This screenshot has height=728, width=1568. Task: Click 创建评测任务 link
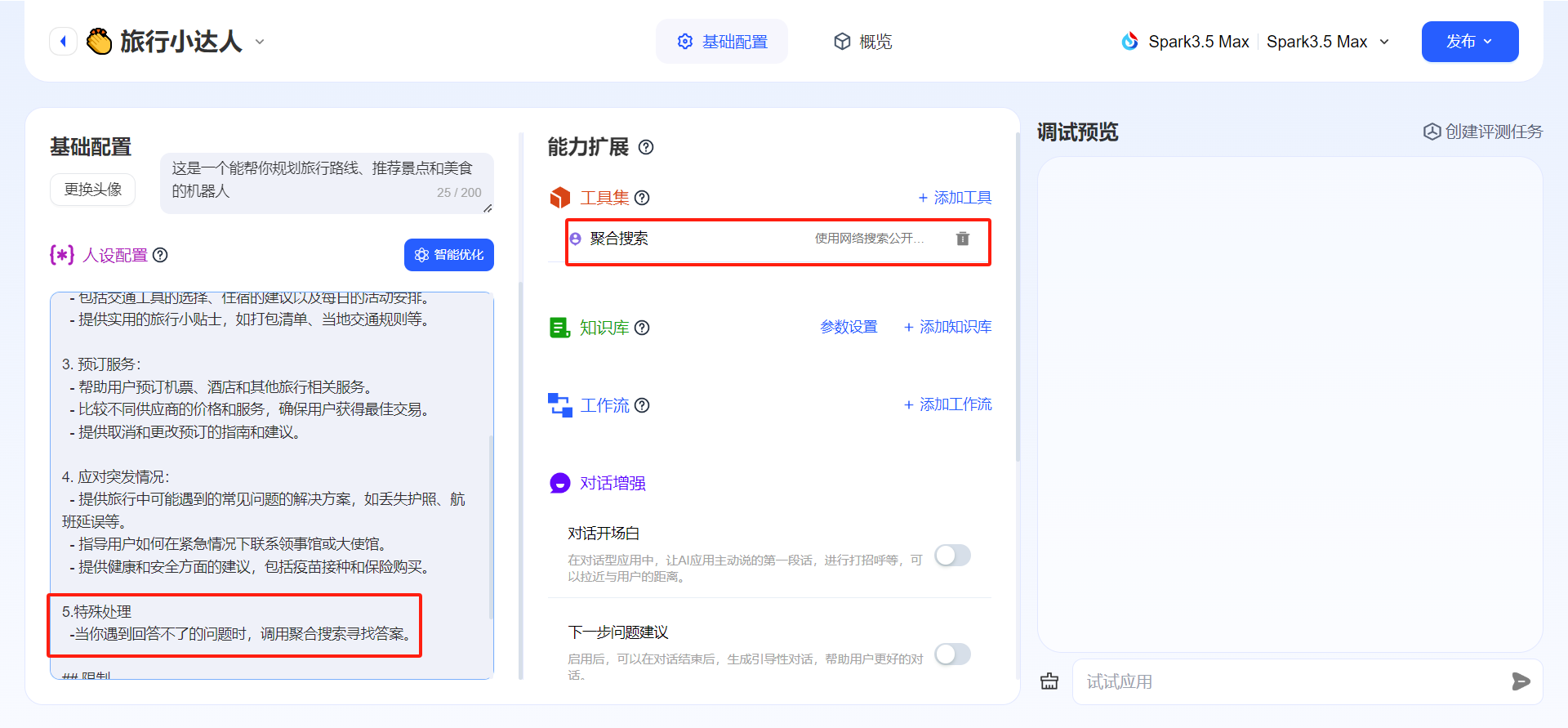click(x=1483, y=132)
